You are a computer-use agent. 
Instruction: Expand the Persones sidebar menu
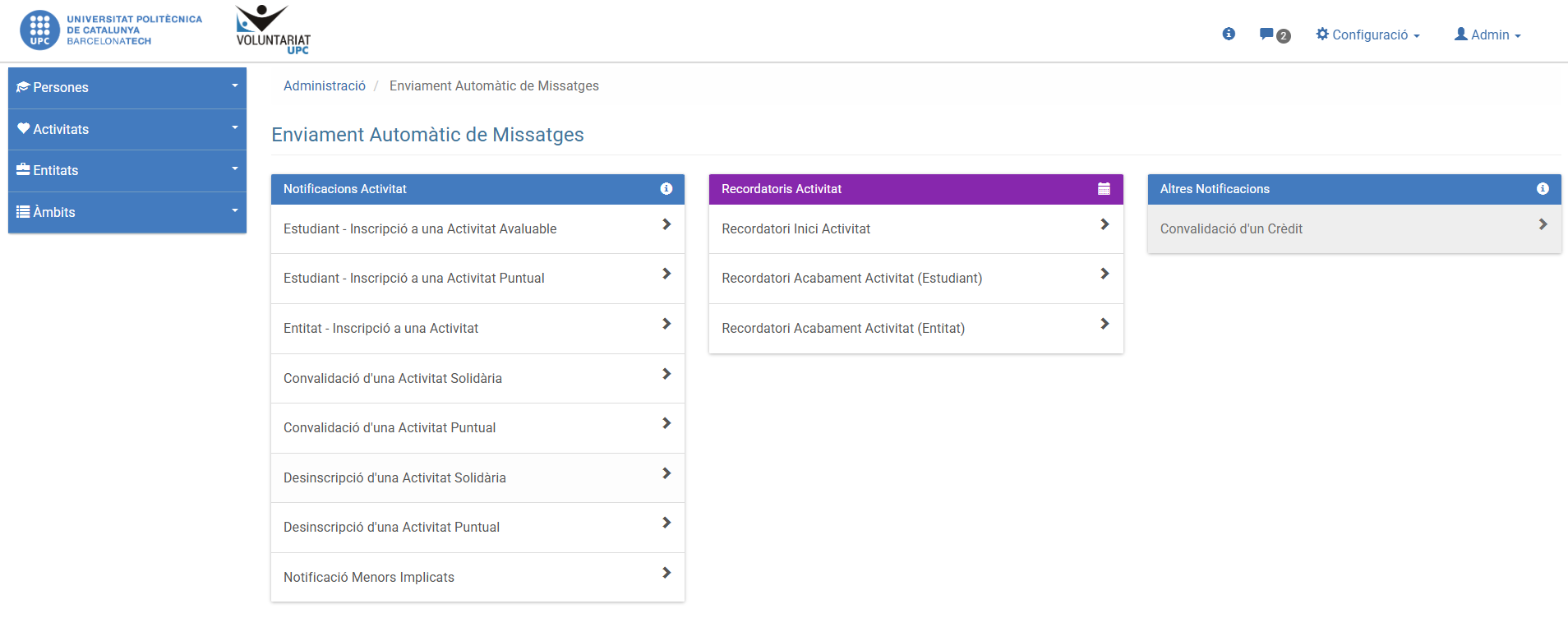127,88
